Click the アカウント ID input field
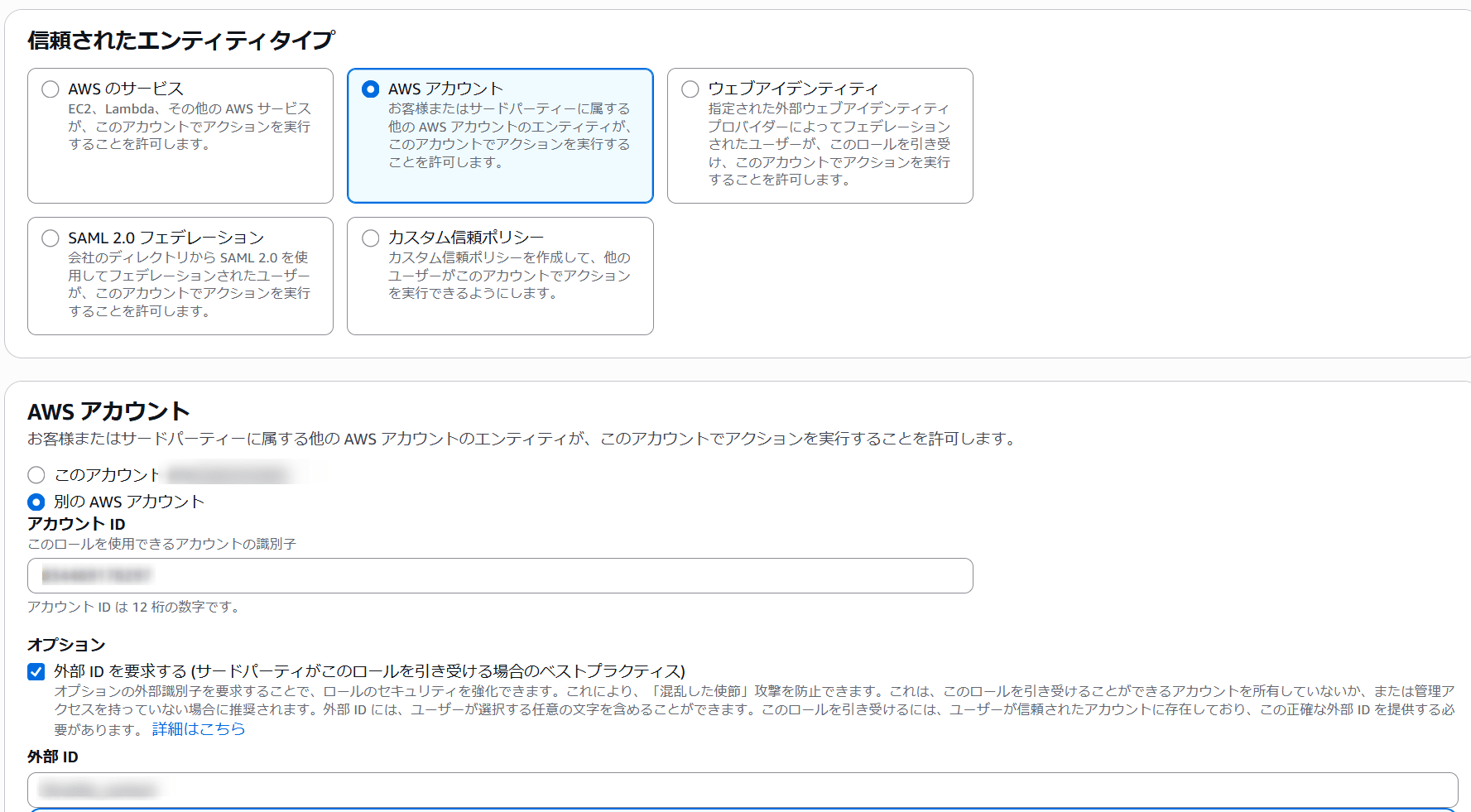Image resolution: width=1471 pixels, height=812 pixels. pos(500,575)
